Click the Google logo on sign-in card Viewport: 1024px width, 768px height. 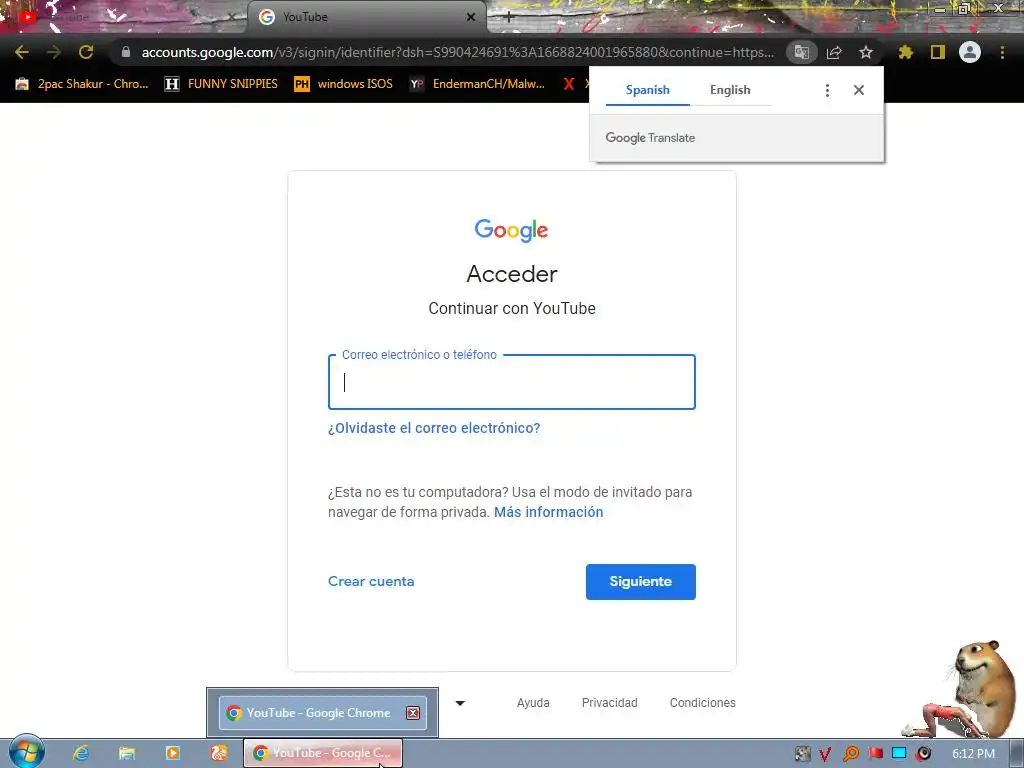[x=511, y=230]
